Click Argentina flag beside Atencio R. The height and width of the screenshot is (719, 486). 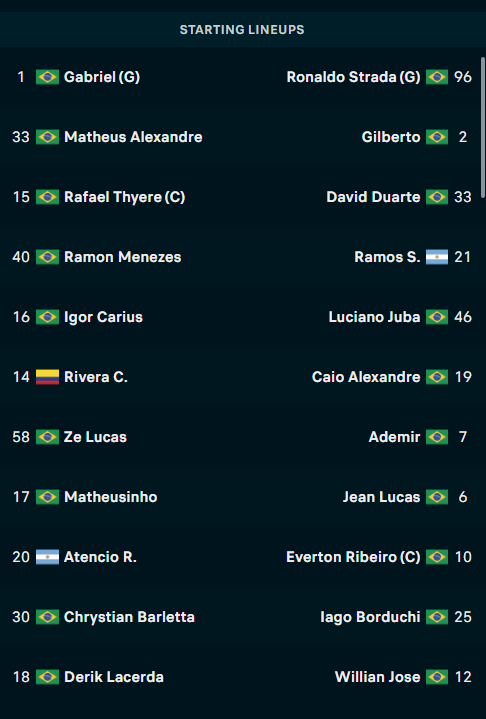point(47,557)
